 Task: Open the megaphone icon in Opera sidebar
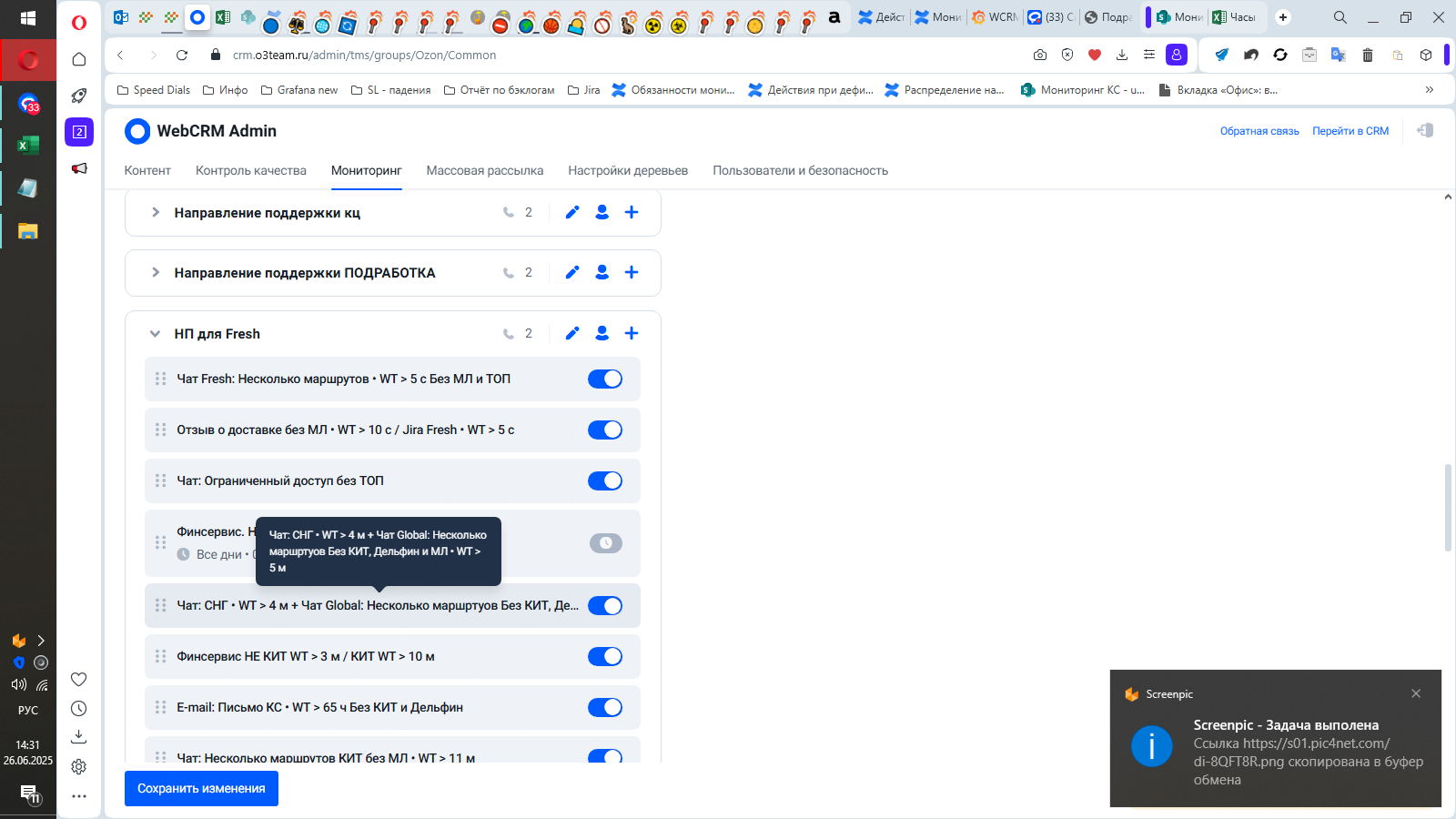point(79,168)
